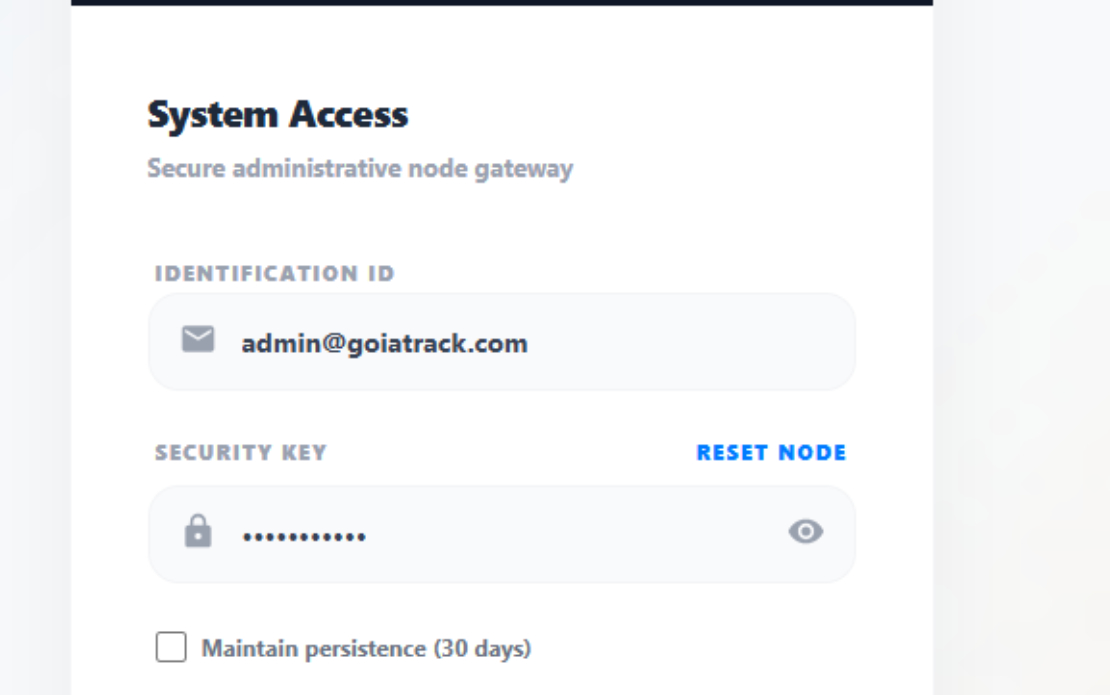Enable Maintain persistence checkbox
Image resolution: width=1110 pixels, height=695 pixels.
click(171, 647)
